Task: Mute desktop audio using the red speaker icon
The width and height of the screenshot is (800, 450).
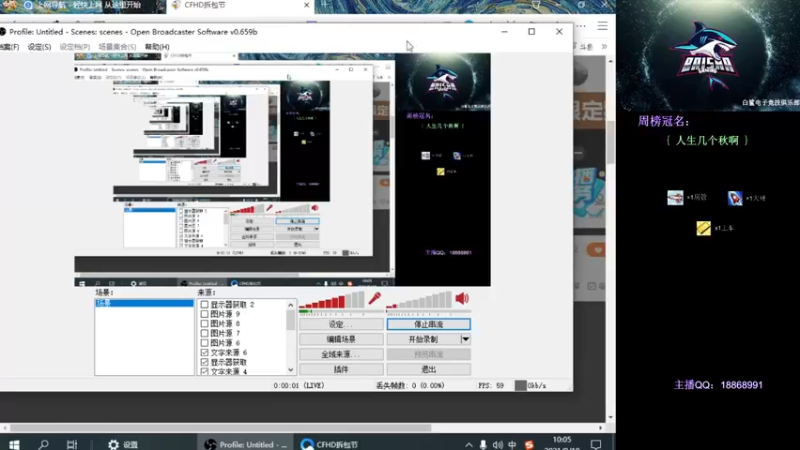Action: 462,298
